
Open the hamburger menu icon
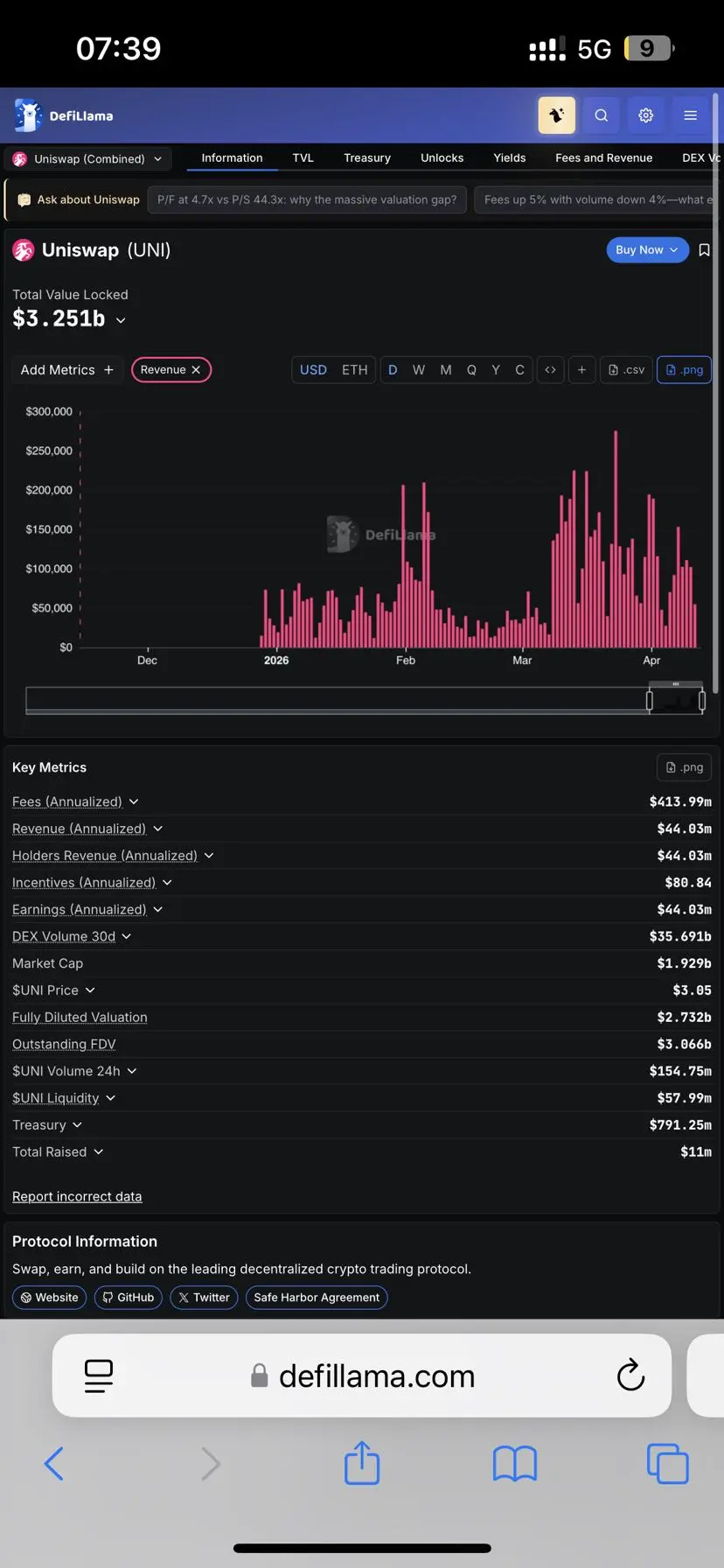click(691, 115)
